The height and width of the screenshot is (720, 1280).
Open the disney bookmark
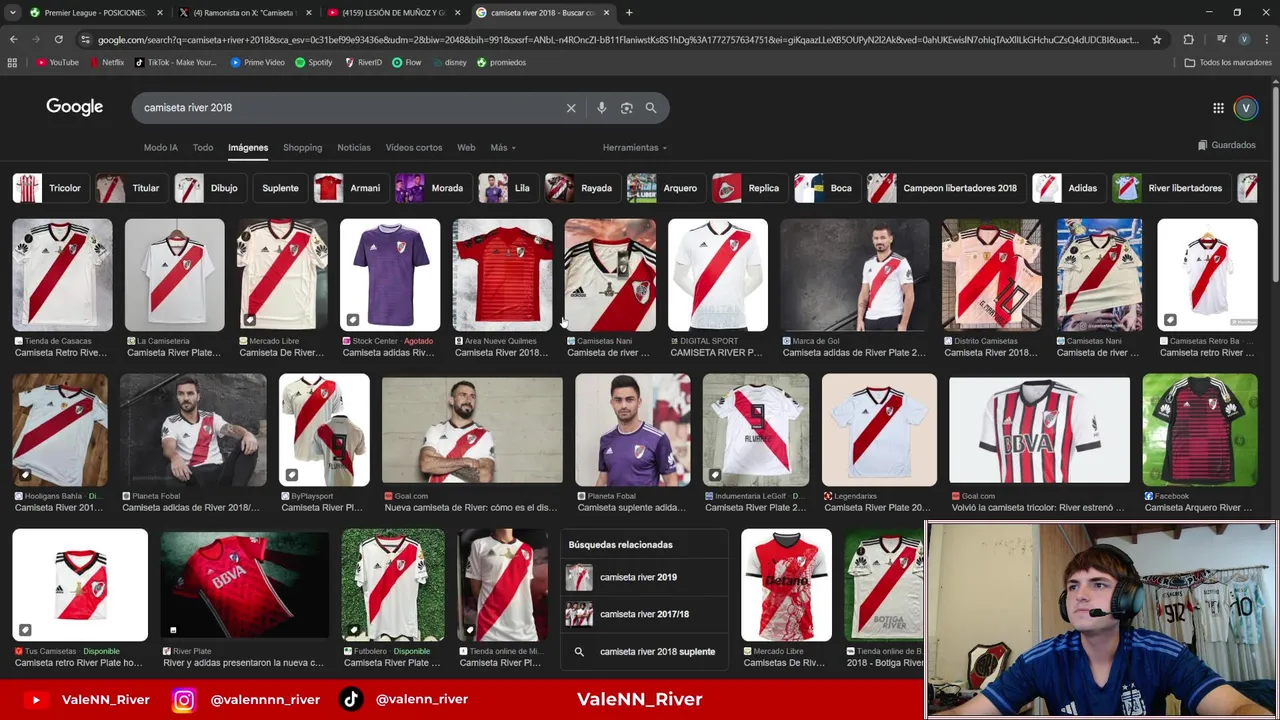(x=449, y=62)
